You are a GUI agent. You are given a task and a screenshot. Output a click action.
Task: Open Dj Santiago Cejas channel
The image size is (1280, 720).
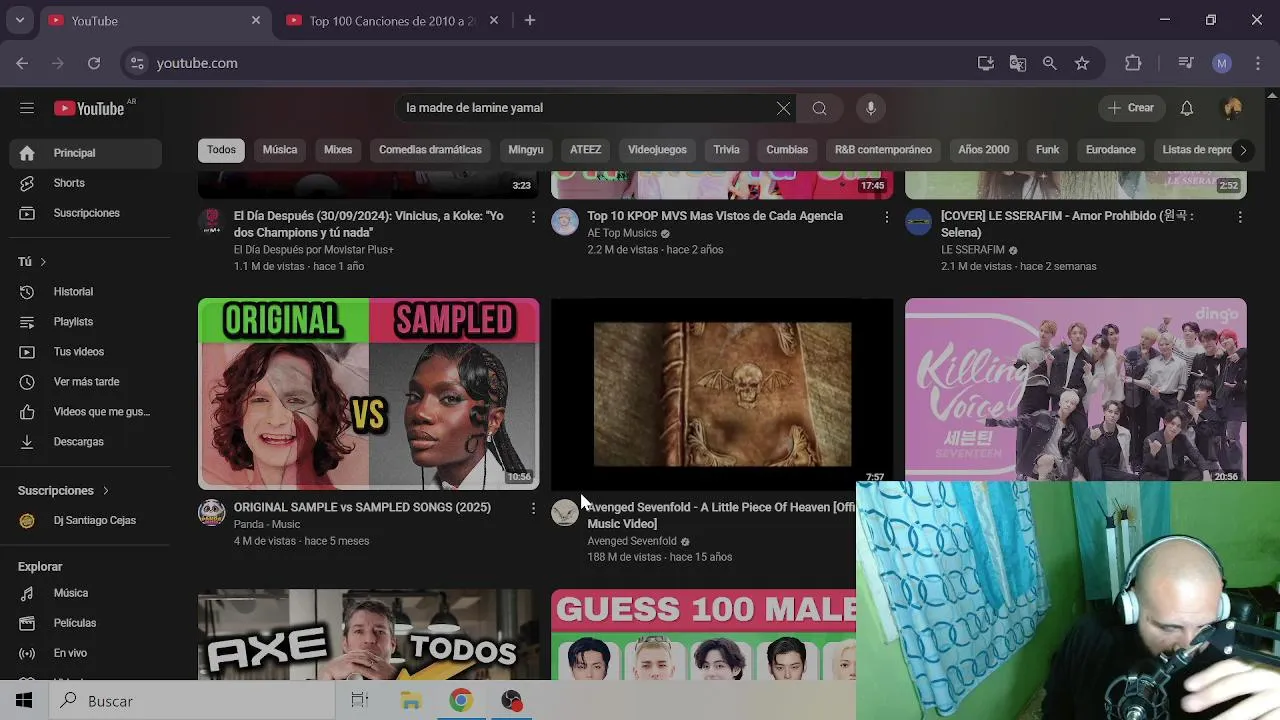[x=86, y=520]
